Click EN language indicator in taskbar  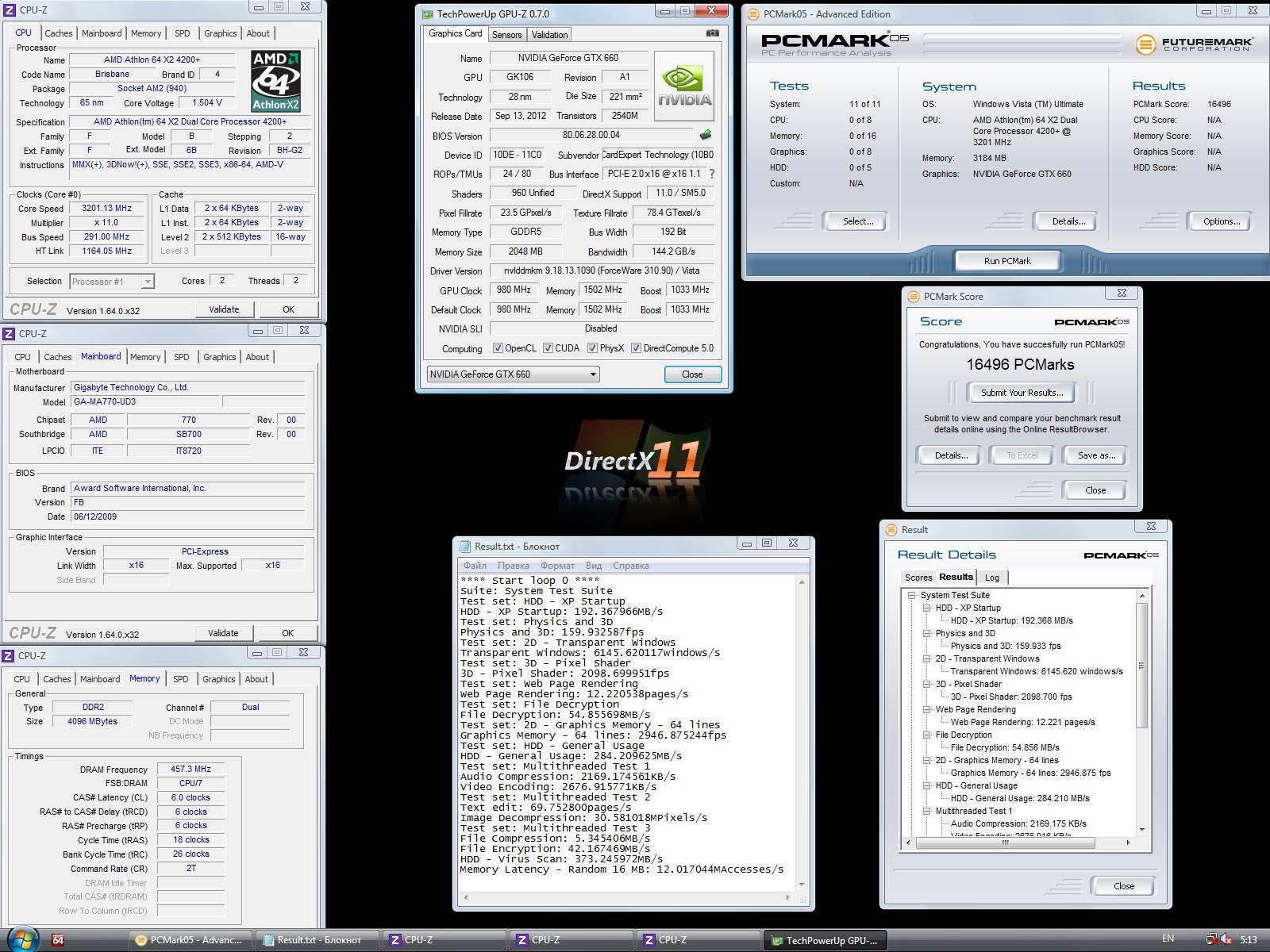[1168, 939]
